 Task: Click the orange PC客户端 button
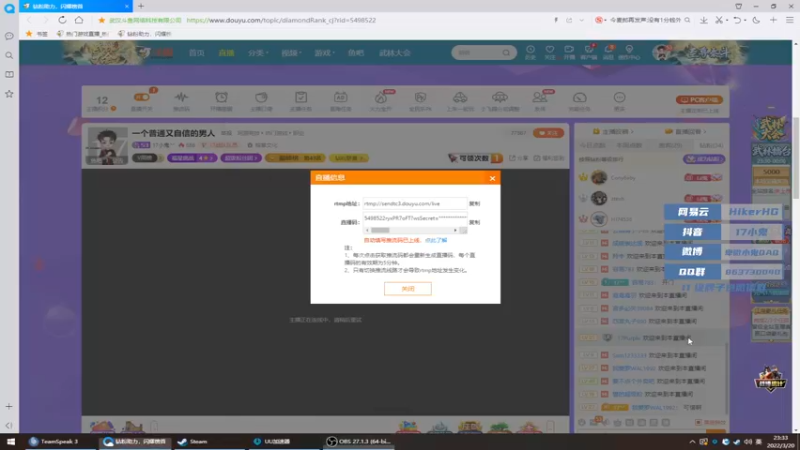[x=699, y=99]
